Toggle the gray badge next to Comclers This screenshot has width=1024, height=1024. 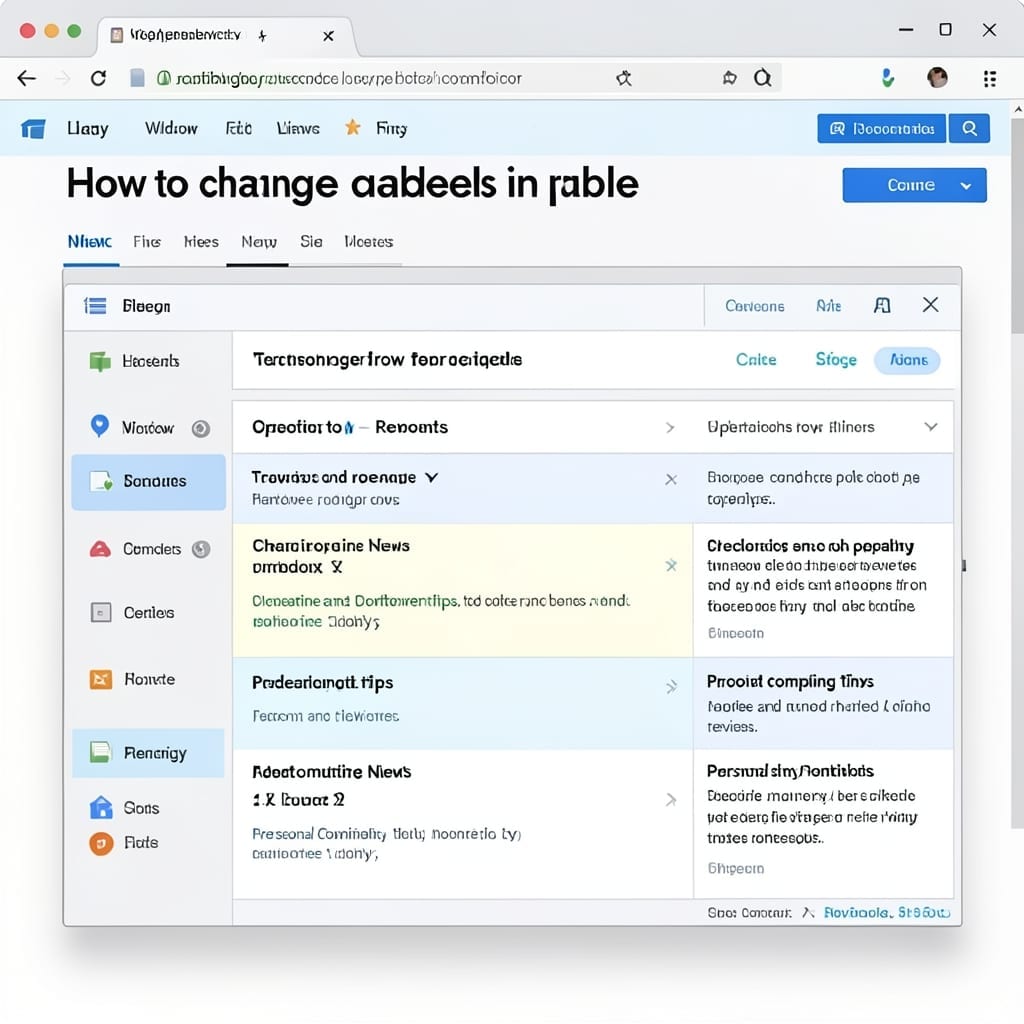(200, 549)
